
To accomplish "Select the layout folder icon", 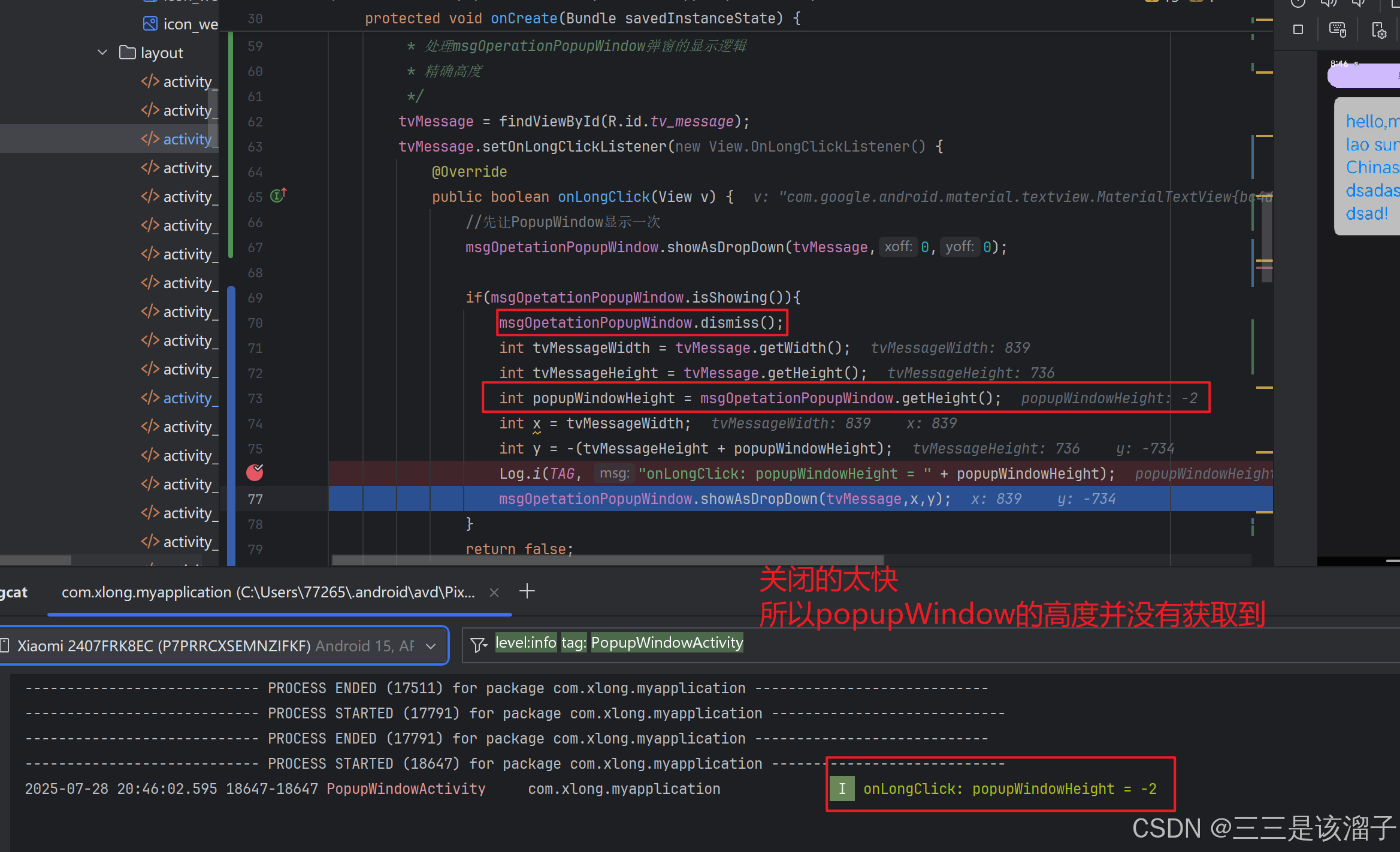I will point(127,53).
